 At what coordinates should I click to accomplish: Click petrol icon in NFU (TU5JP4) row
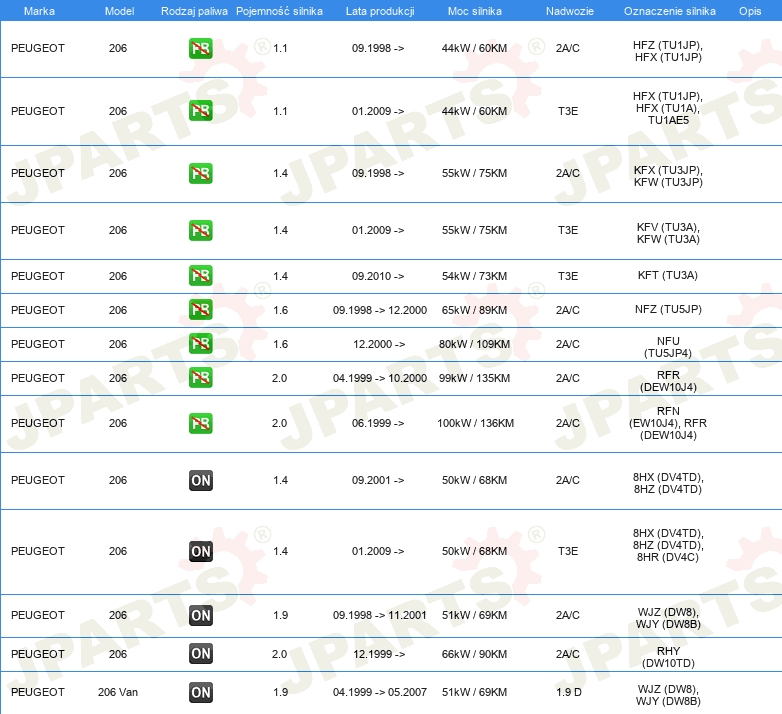(200, 344)
